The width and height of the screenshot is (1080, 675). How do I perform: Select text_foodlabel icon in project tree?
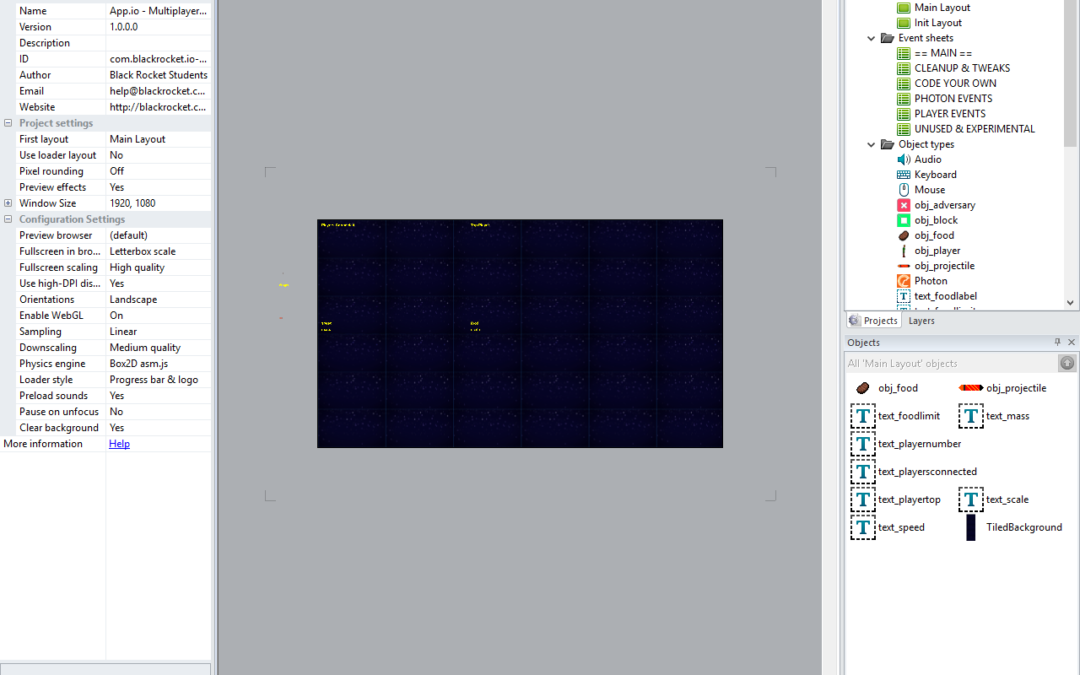tap(903, 296)
